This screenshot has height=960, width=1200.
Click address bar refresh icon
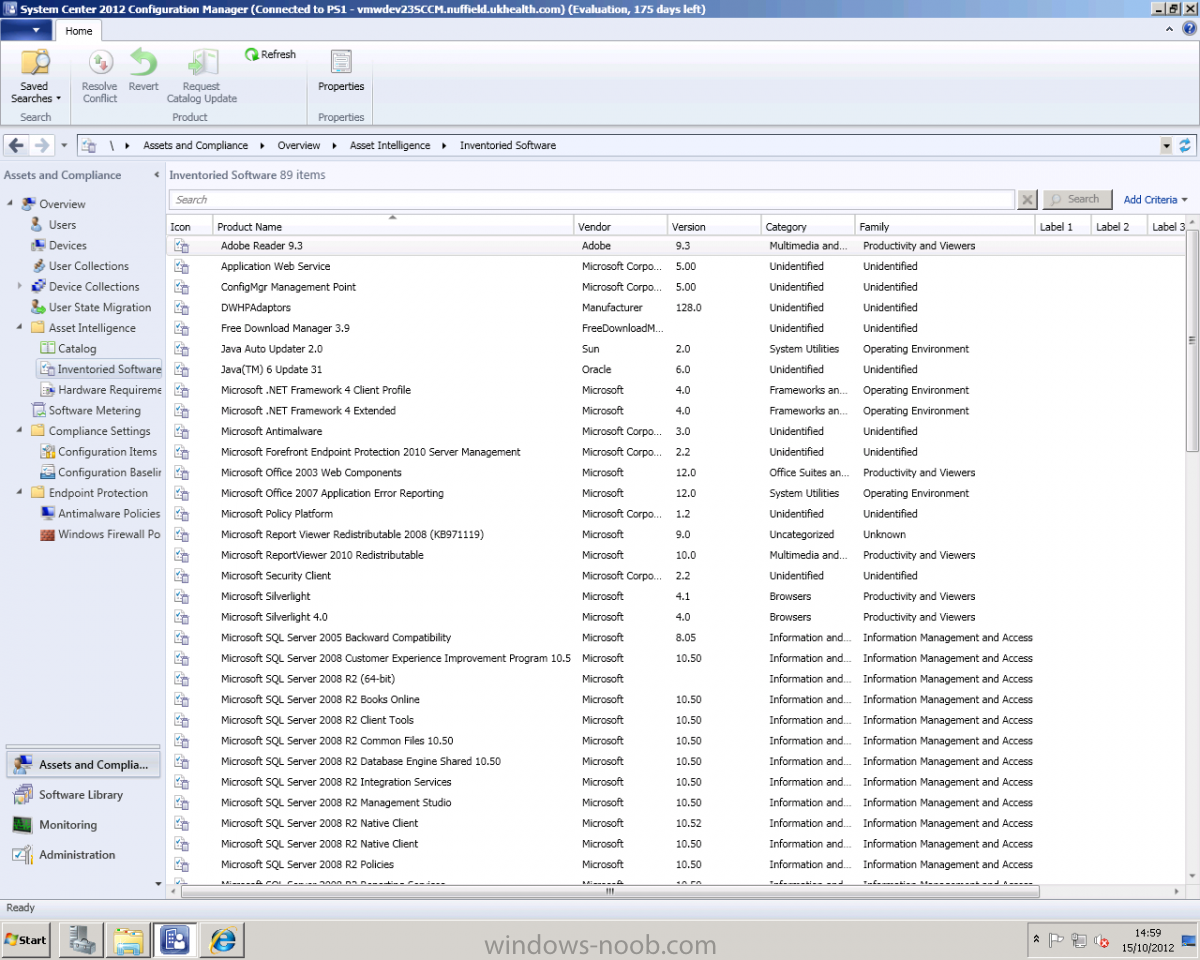pyautogui.click(x=1185, y=146)
